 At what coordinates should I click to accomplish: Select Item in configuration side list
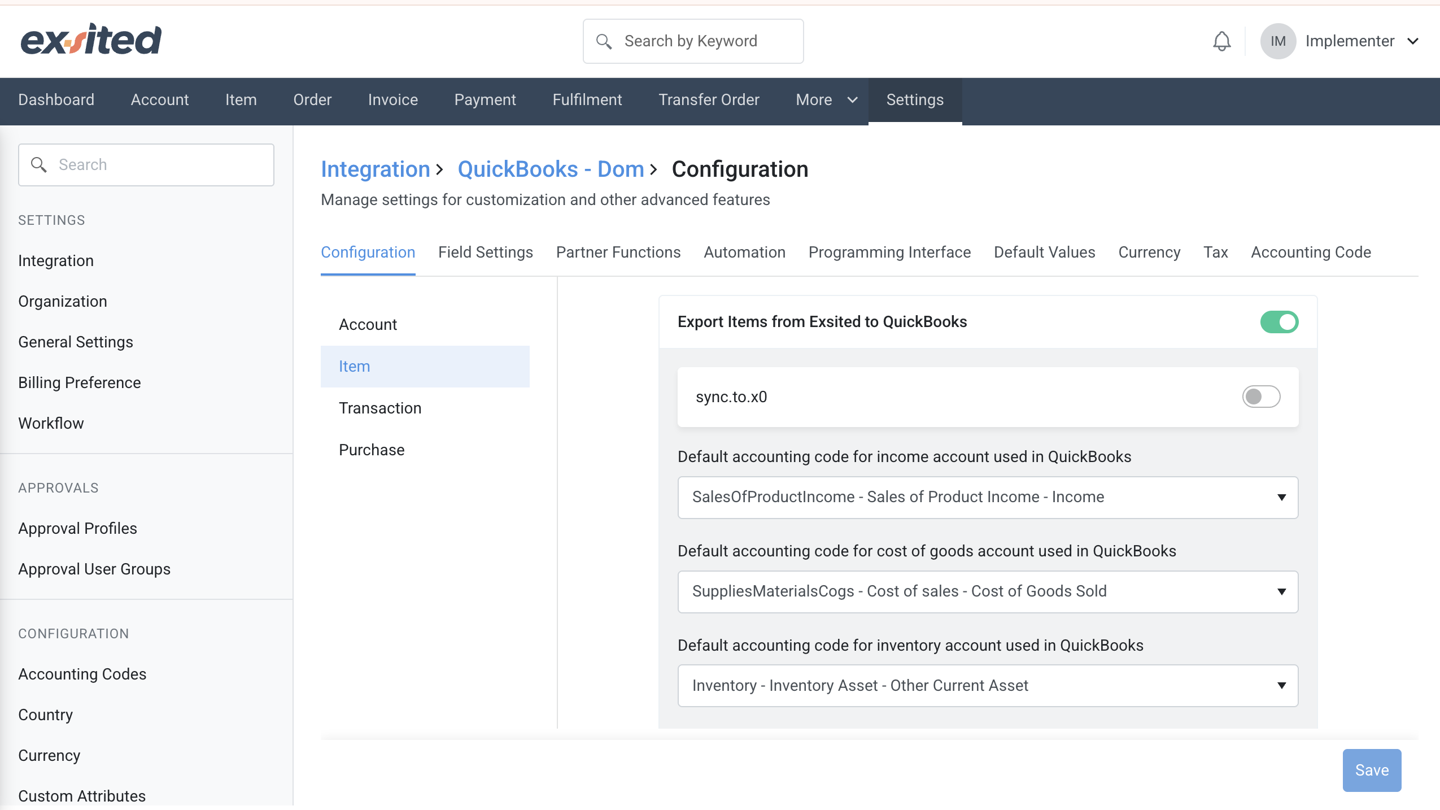pos(425,367)
